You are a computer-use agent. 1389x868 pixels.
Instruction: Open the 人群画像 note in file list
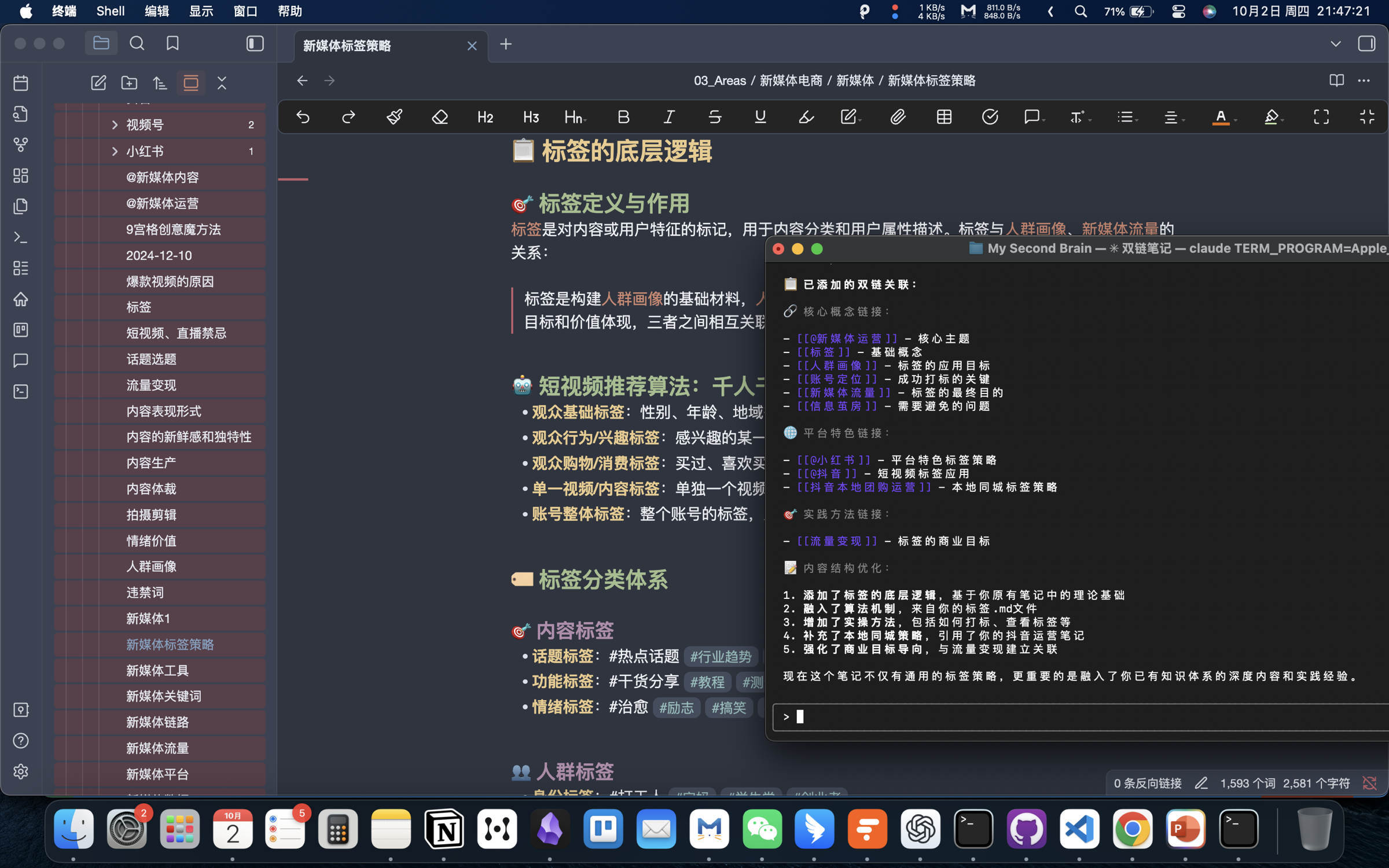pos(151,566)
